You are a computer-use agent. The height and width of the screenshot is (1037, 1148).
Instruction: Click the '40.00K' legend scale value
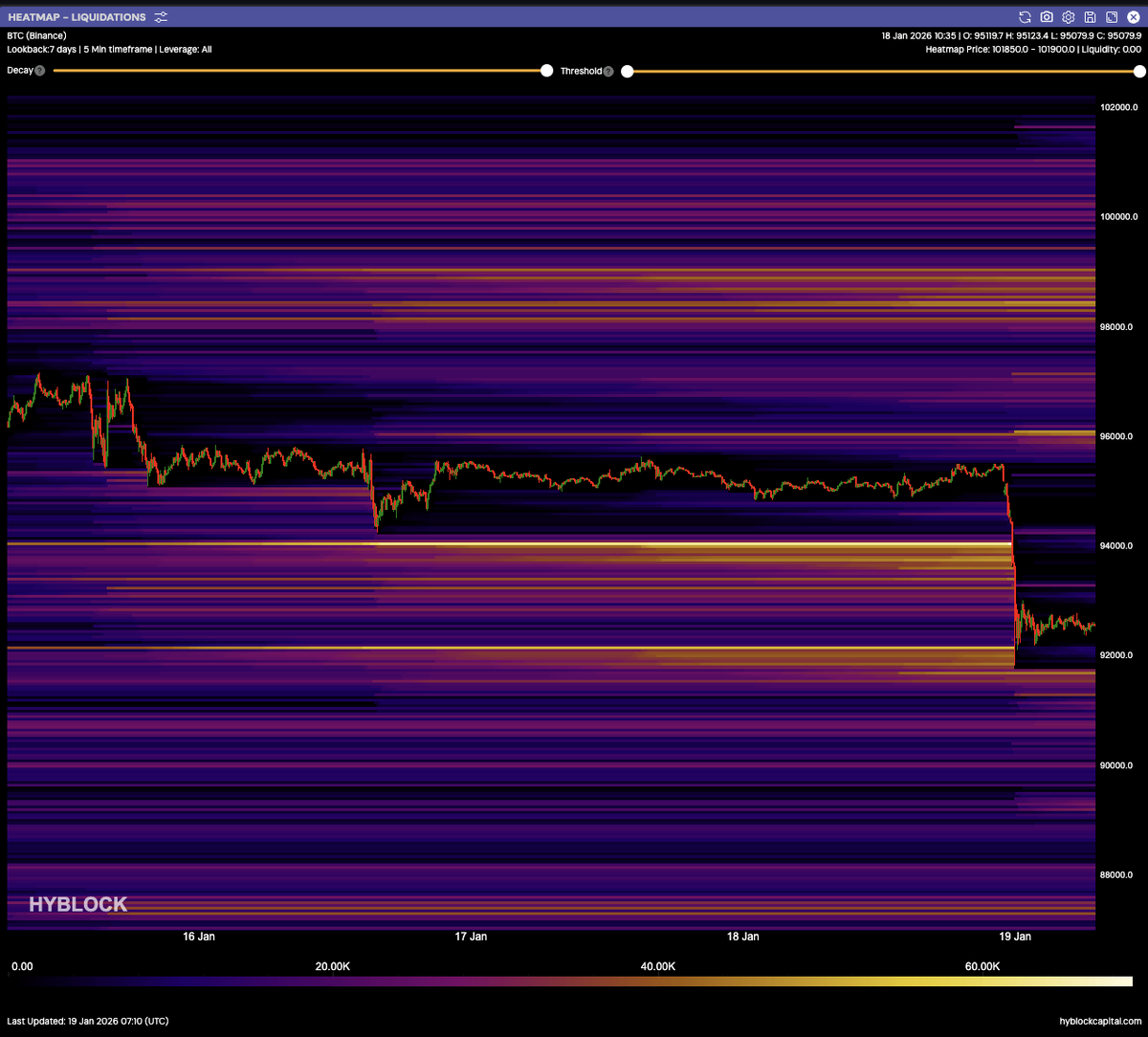coord(658,967)
